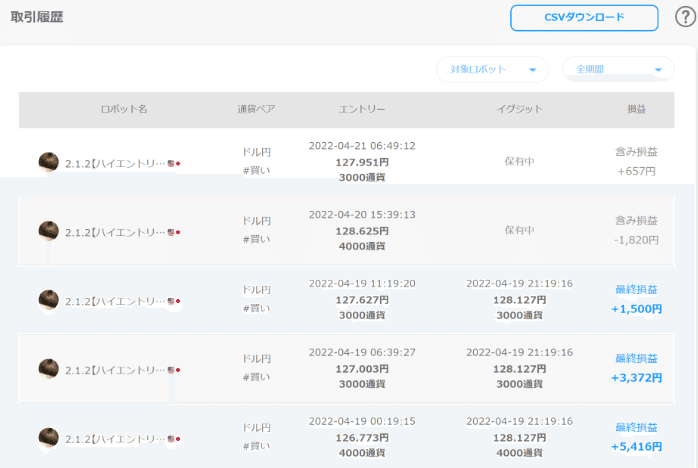Download trade history via CSVダウンロード button
Image resolution: width=698 pixels, height=468 pixels.
click(x=584, y=18)
